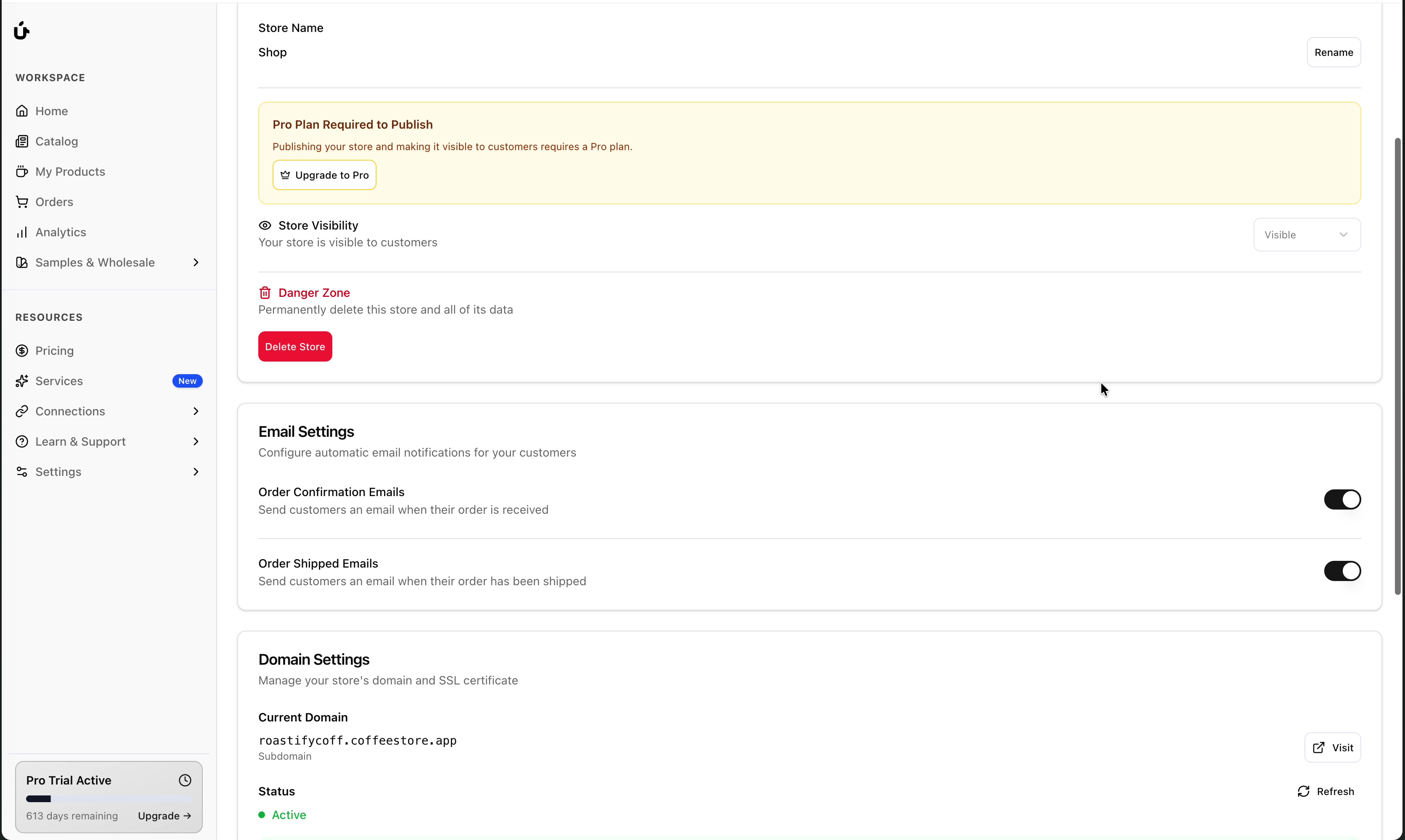
Task: Disable Order Confirmation Emails toggle
Action: coord(1341,500)
